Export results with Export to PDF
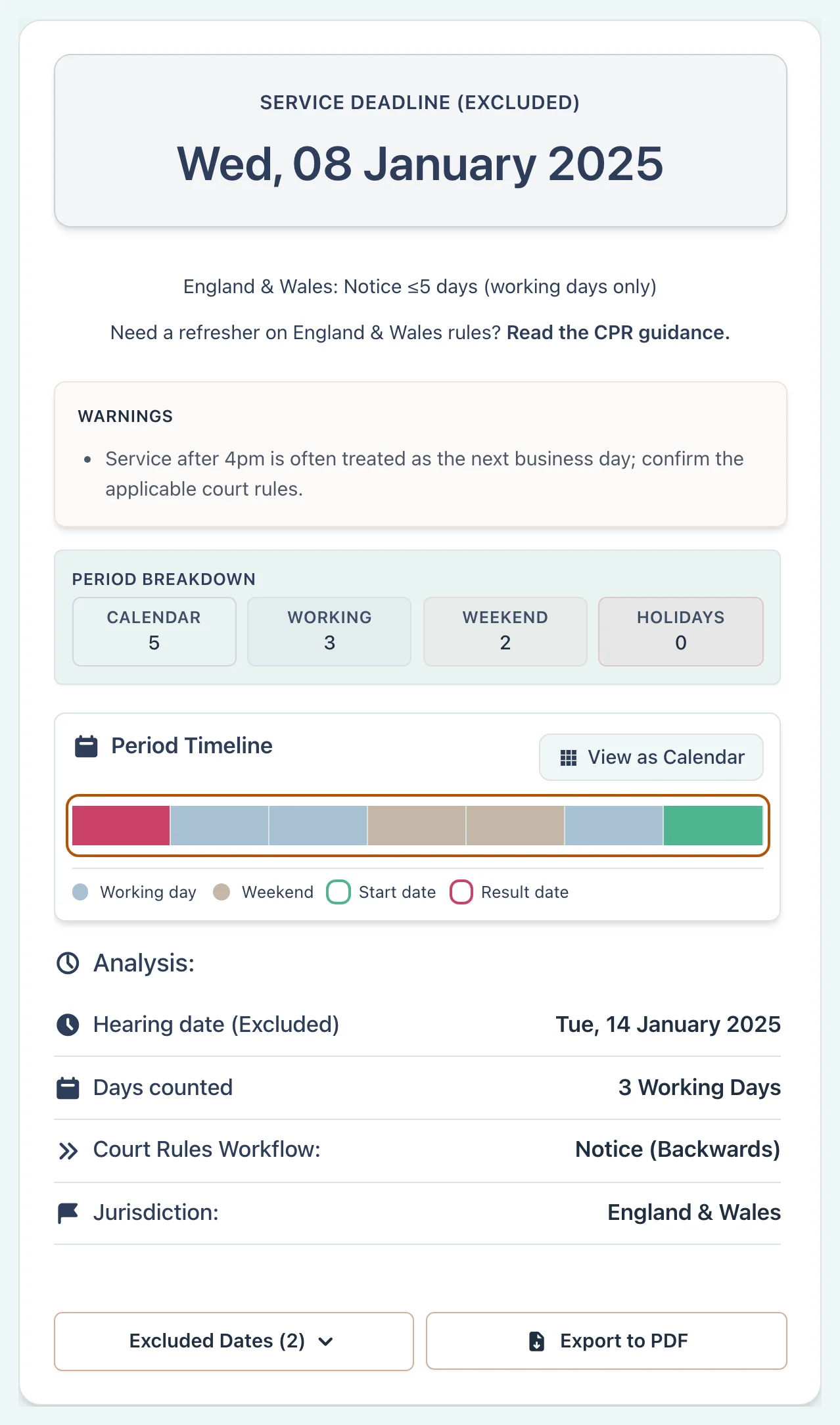This screenshot has height=1425, width=840. [607, 1341]
